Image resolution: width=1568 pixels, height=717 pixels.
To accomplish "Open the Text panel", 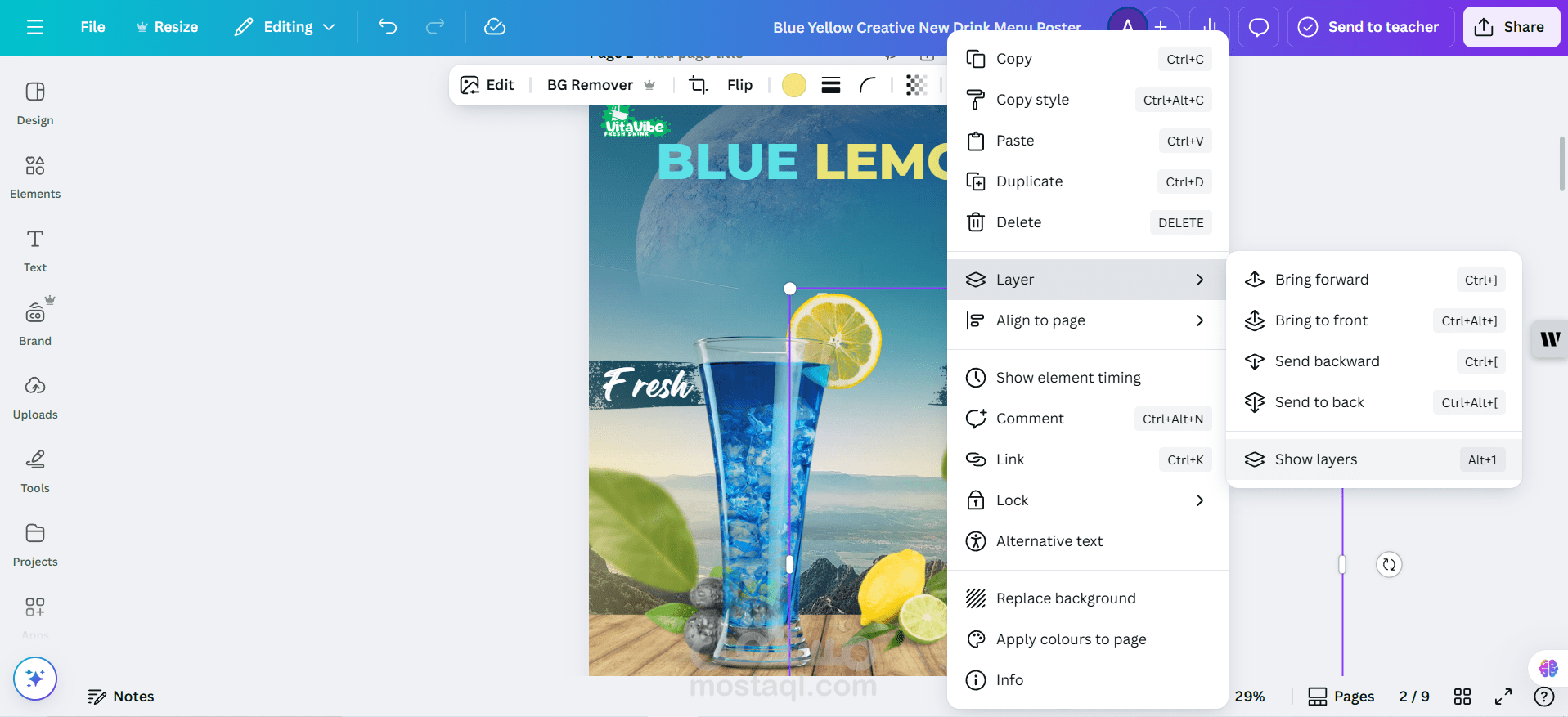I will coord(35,250).
